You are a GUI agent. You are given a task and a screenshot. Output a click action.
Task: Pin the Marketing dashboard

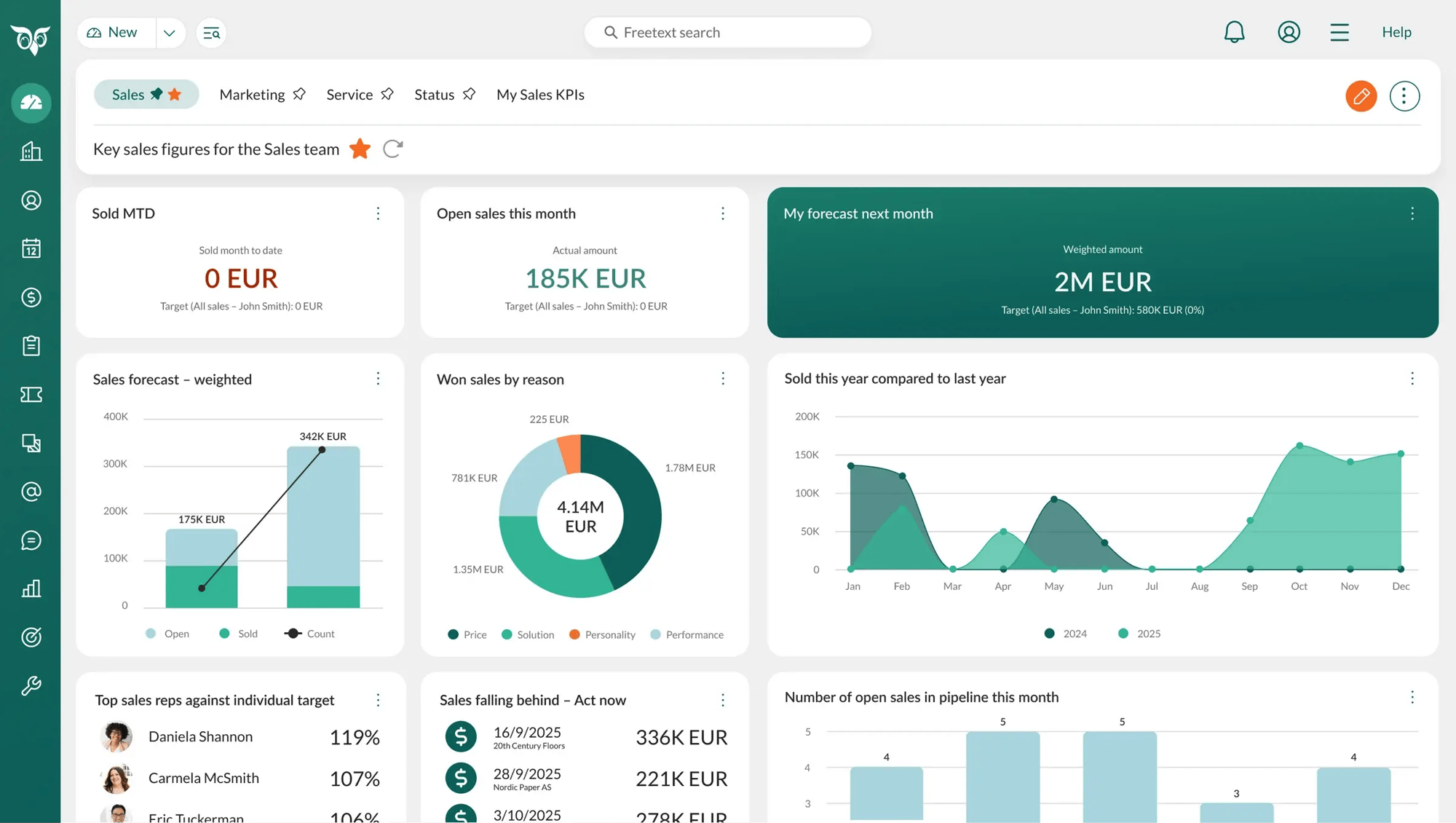298,93
